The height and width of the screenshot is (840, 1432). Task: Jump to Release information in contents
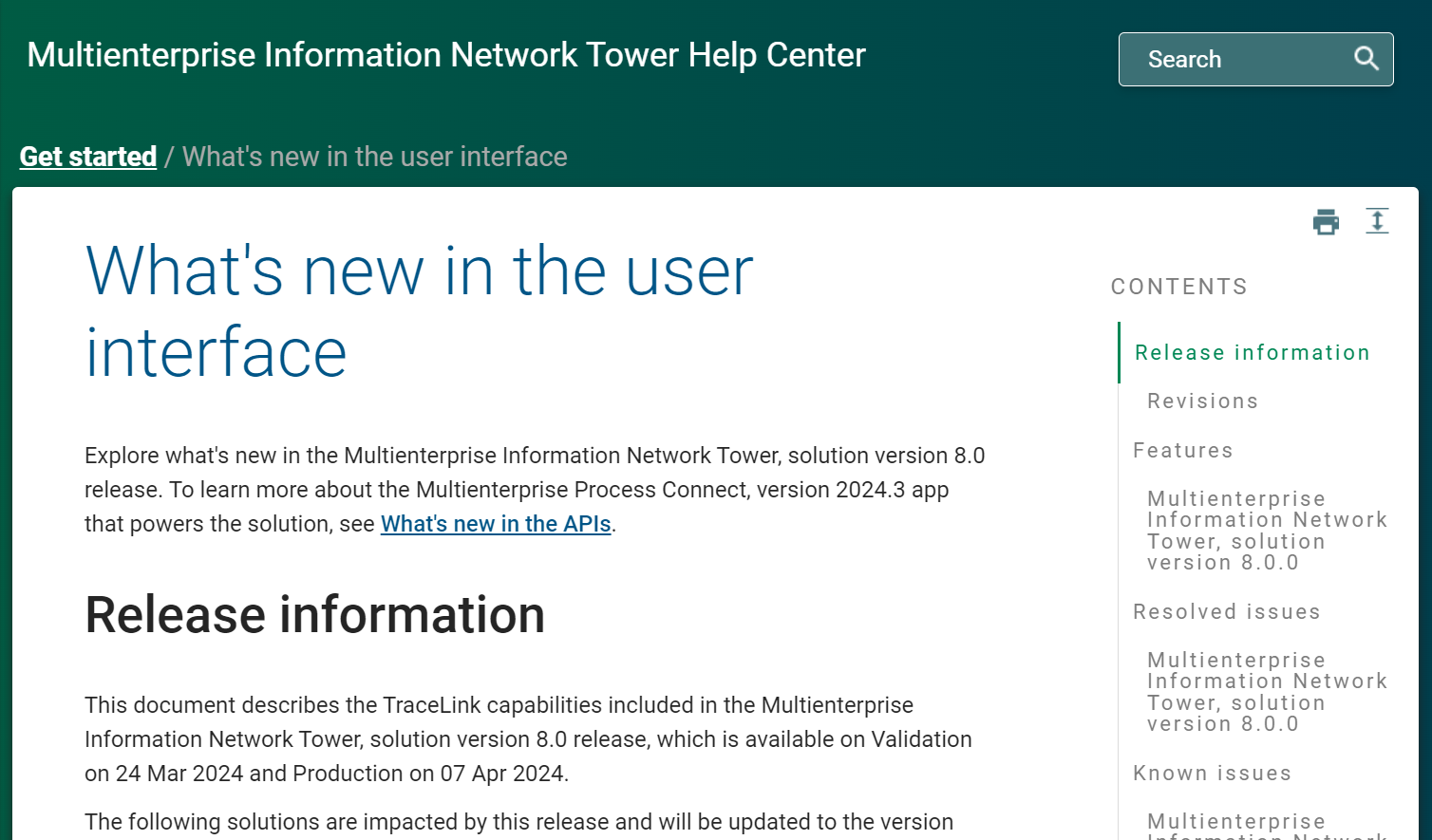(x=1253, y=353)
